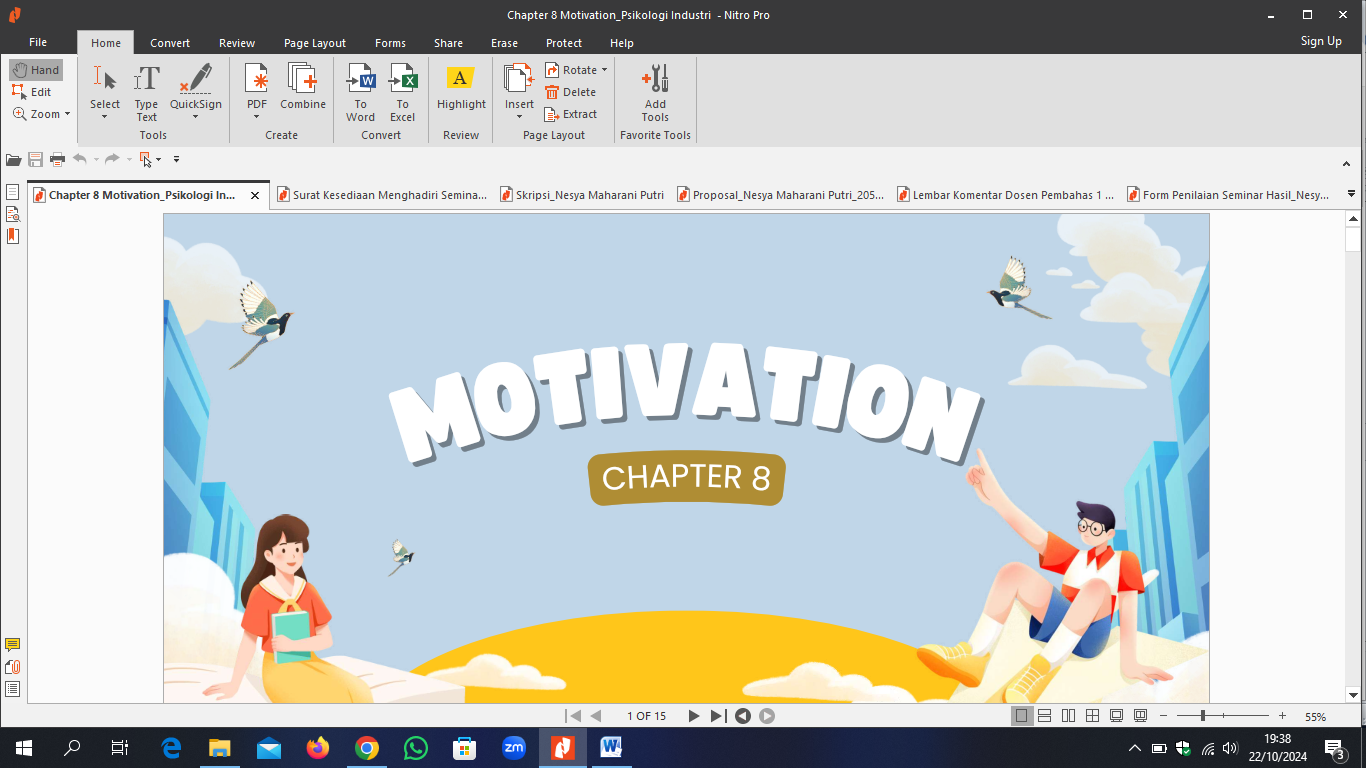
Task: Click the Add Tools icon
Action: click(x=655, y=93)
